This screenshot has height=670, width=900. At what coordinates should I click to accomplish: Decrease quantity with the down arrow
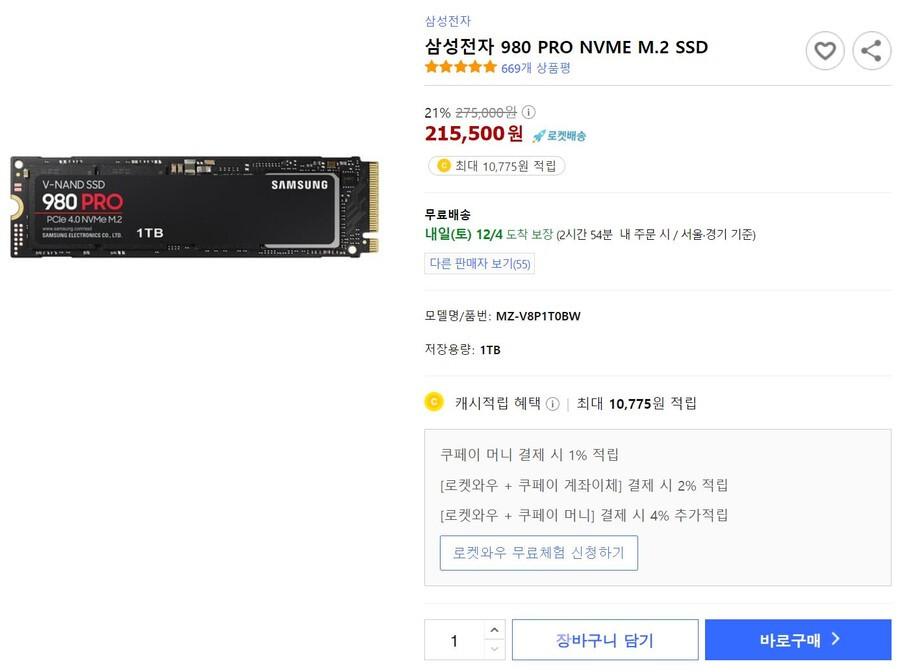click(494, 650)
